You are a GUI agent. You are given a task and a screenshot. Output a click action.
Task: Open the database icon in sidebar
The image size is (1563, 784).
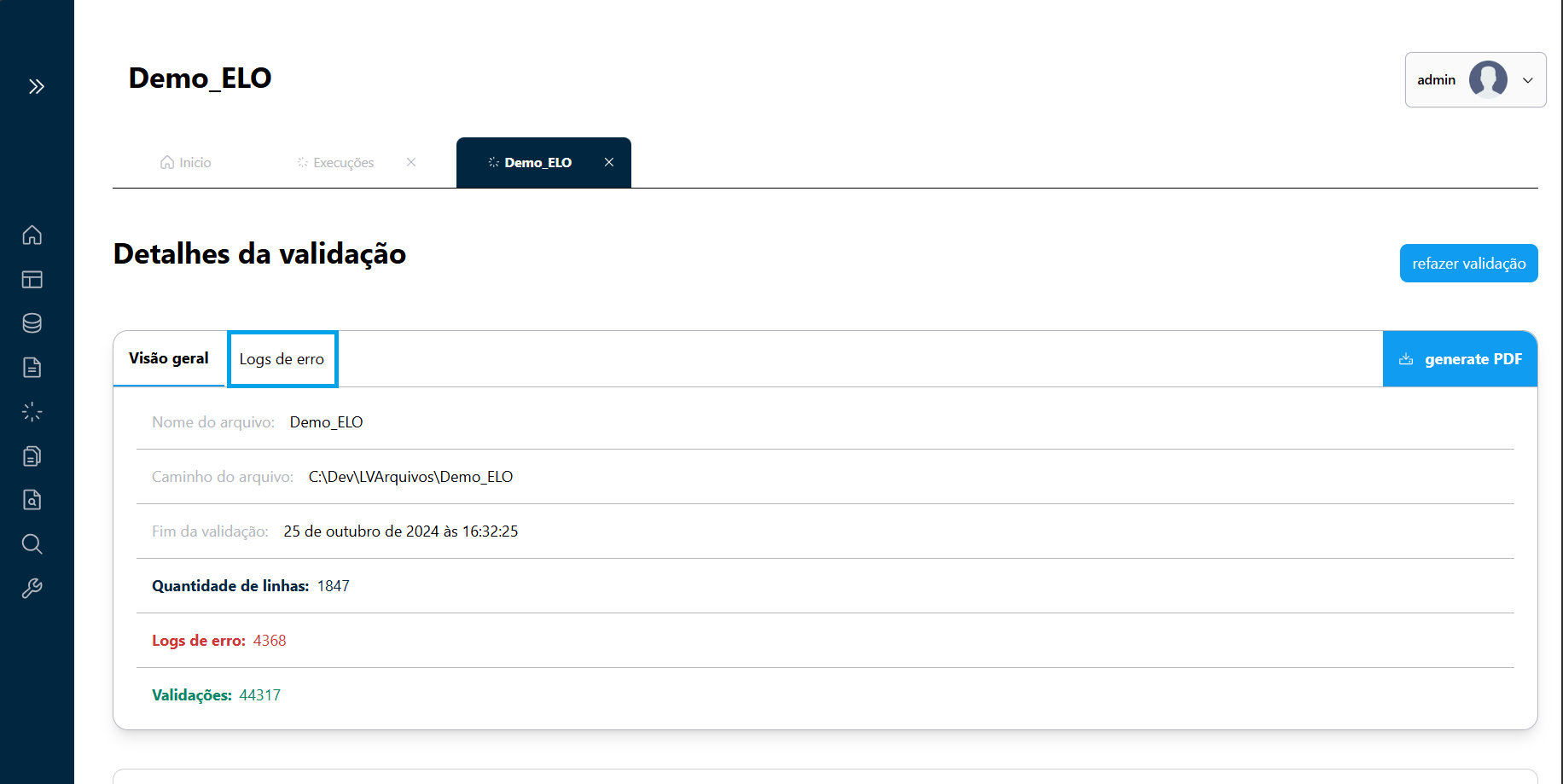pyautogui.click(x=32, y=323)
